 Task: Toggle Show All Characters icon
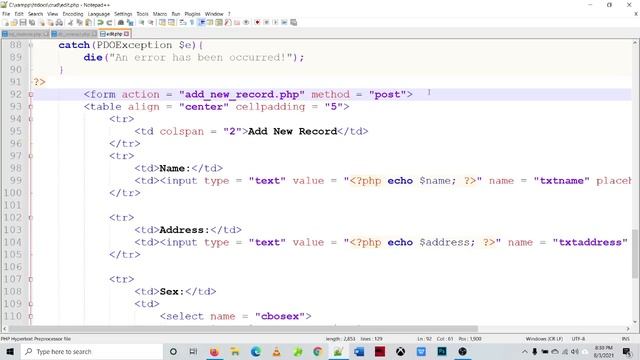(192, 22)
